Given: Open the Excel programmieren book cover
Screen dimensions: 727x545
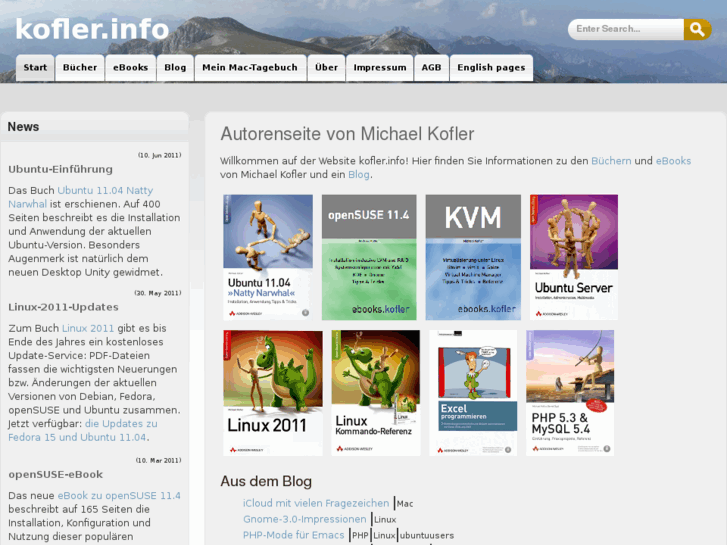Looking at the screenshot, I should [473, 393].
